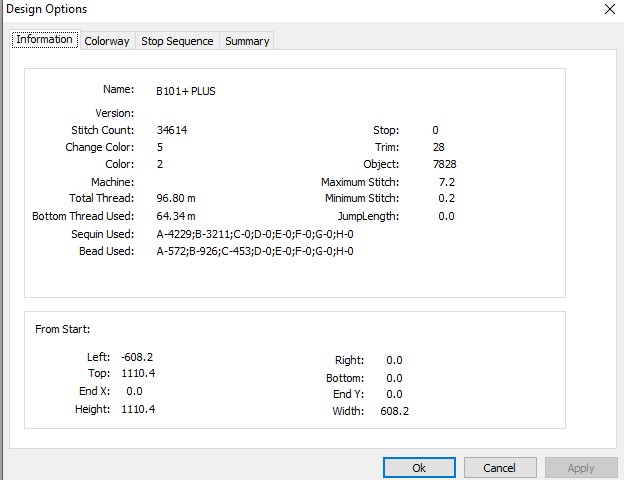Screen dimensions: 624x480
Task: Click the Trim value 28
Action: point(439,147)
